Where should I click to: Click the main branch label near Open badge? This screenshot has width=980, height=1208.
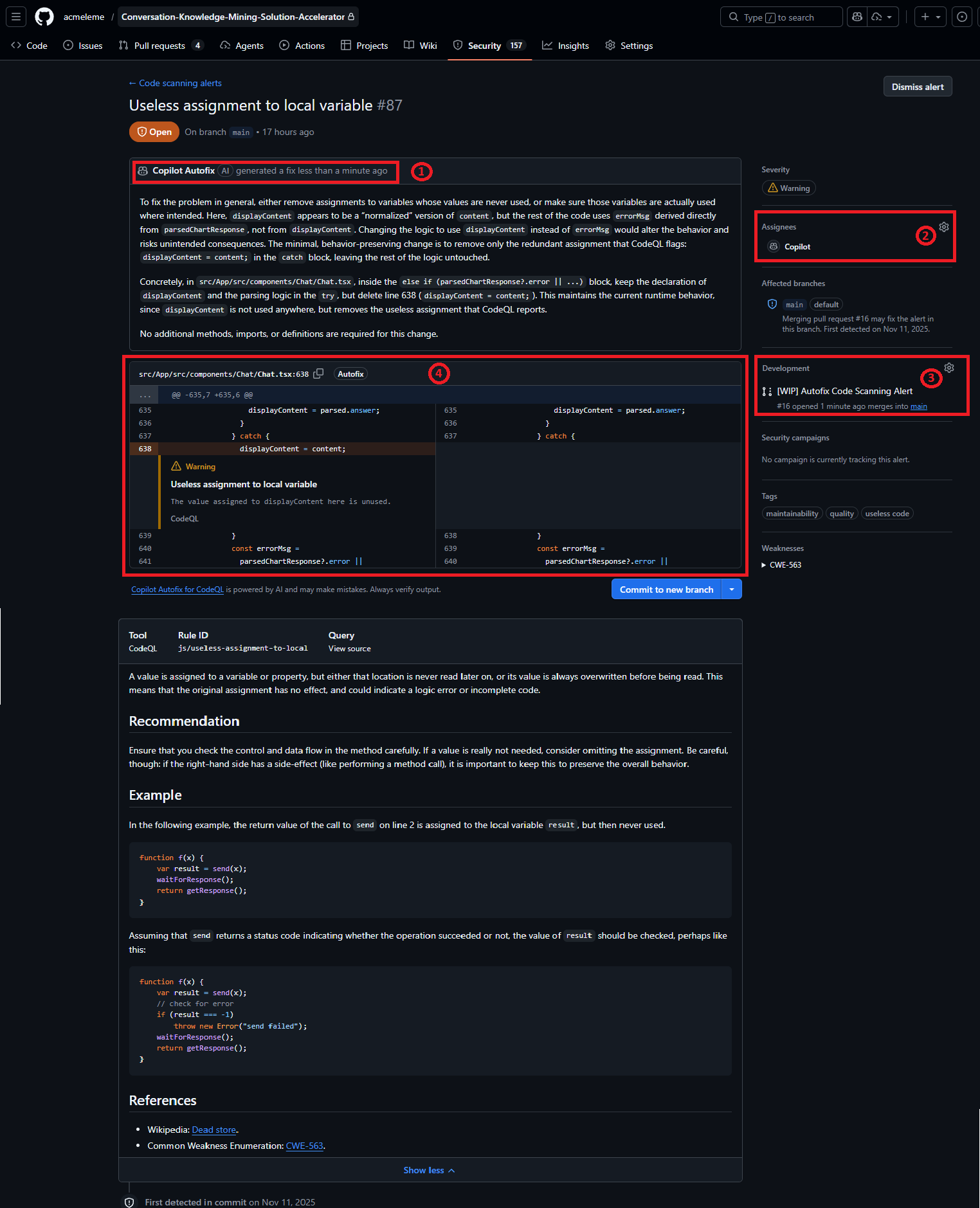[241, 132]
